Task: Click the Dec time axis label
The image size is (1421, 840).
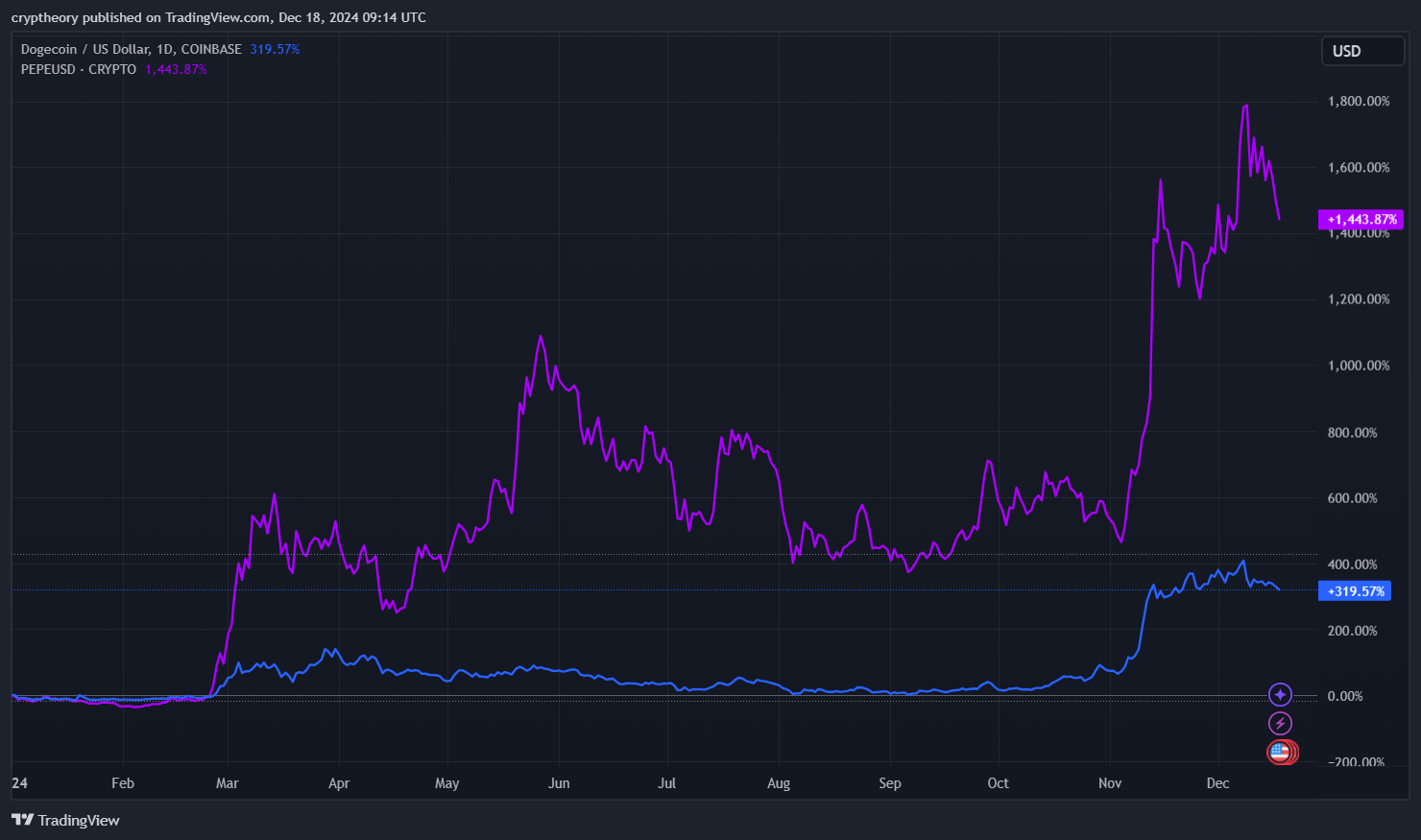Action: 1217,783
